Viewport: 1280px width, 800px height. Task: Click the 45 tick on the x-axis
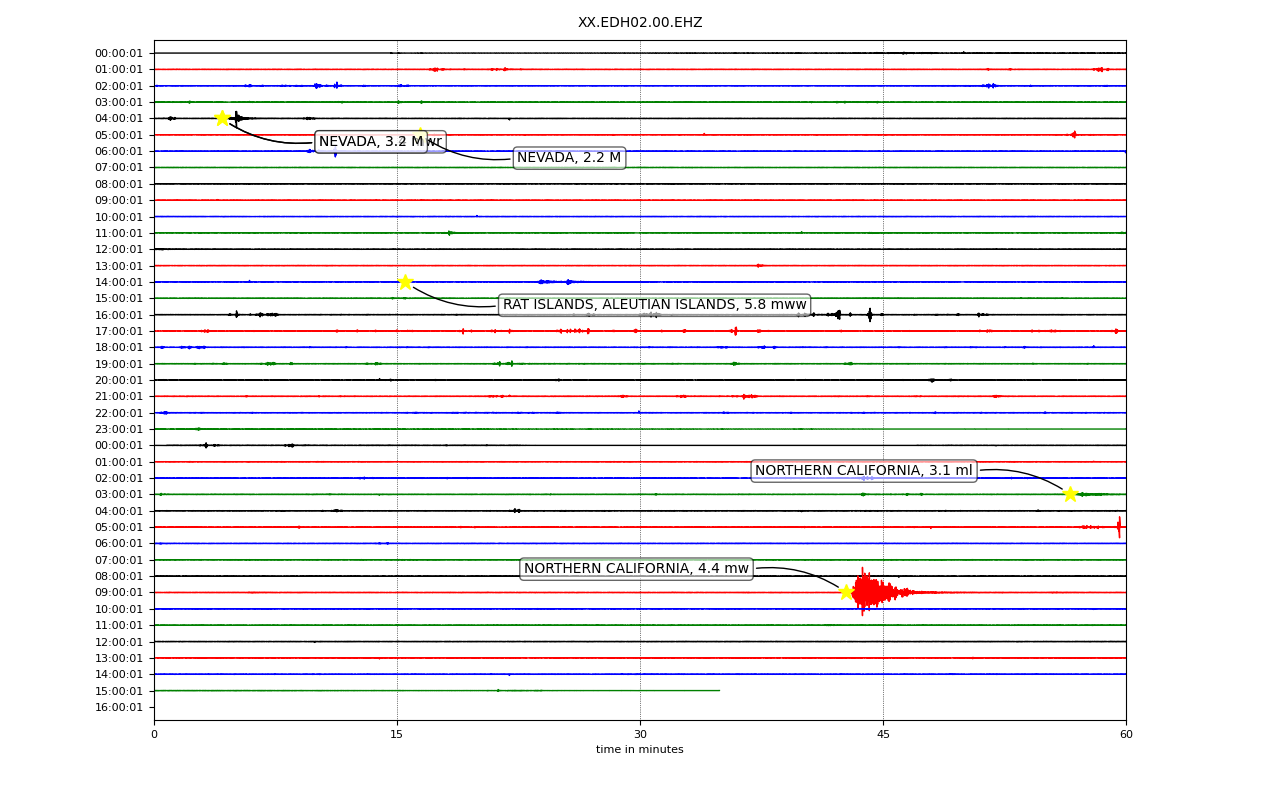pyautogui.click(x=883, y=735)
